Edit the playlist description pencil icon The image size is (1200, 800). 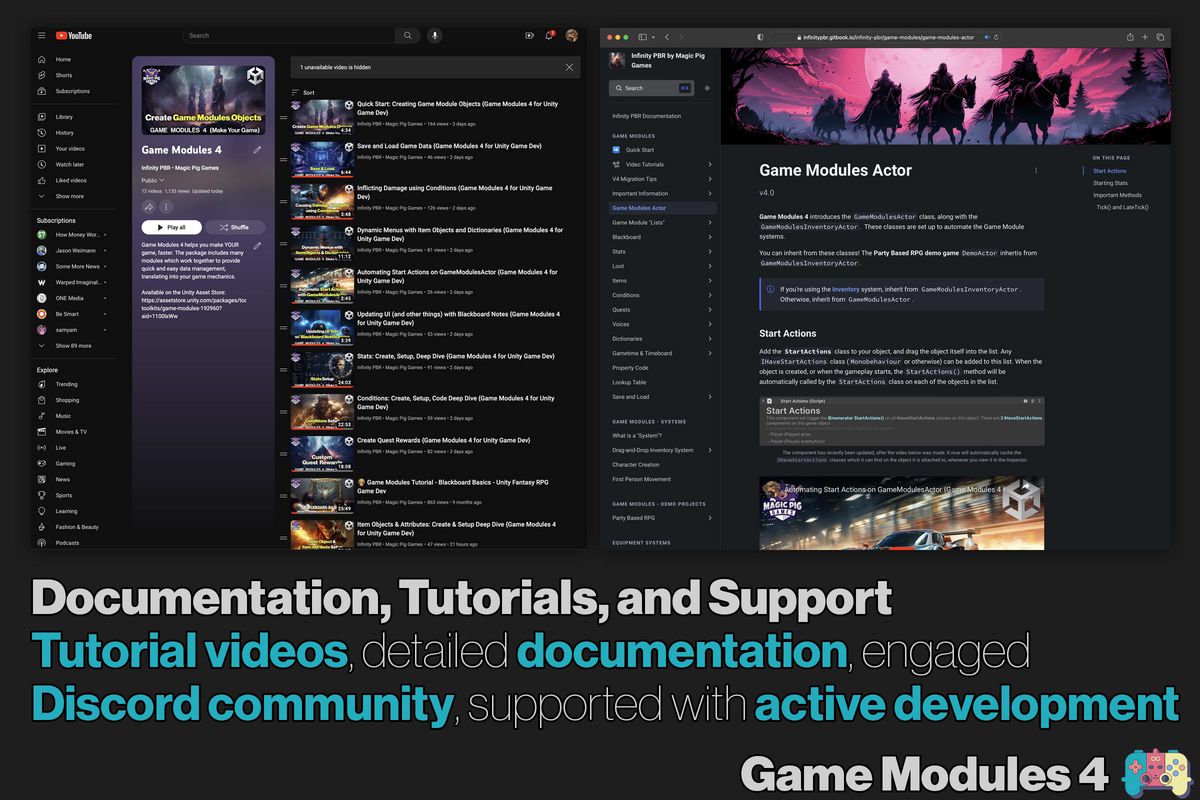(x=257, y=245)
